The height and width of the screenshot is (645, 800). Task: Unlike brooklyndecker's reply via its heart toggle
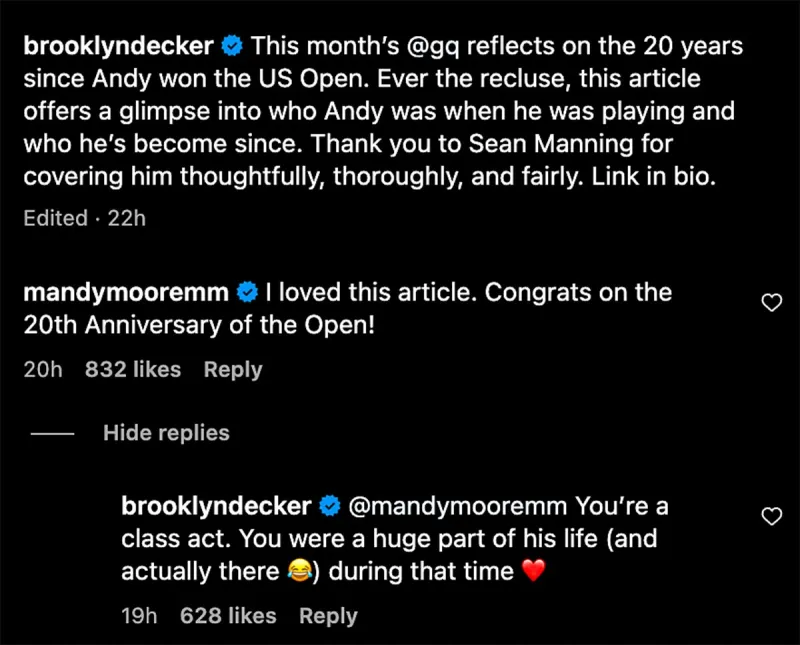(772, 517)
